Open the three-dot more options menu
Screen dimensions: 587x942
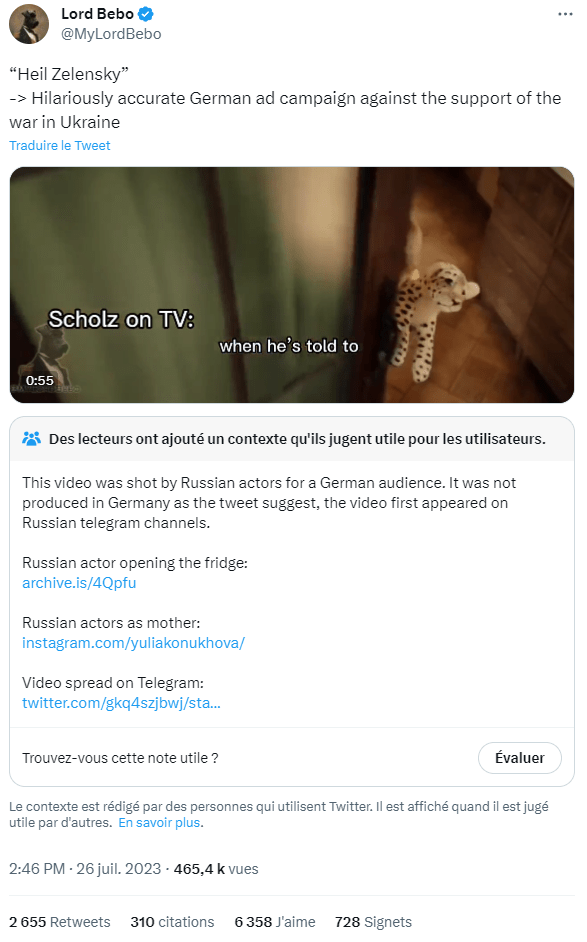[x=565, y=14]
